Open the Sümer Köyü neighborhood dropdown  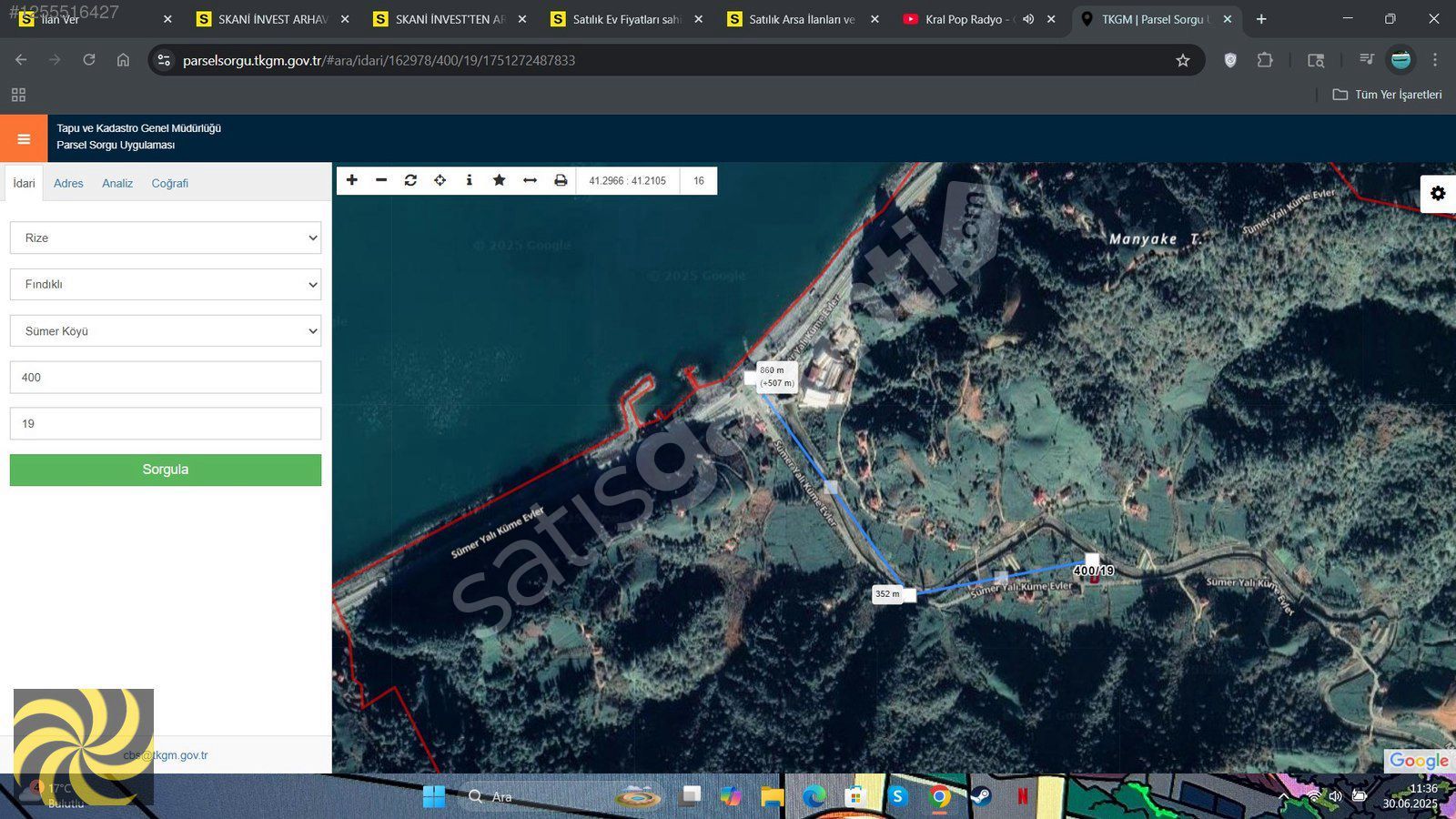pyautogui.click(x=166, y=331)
